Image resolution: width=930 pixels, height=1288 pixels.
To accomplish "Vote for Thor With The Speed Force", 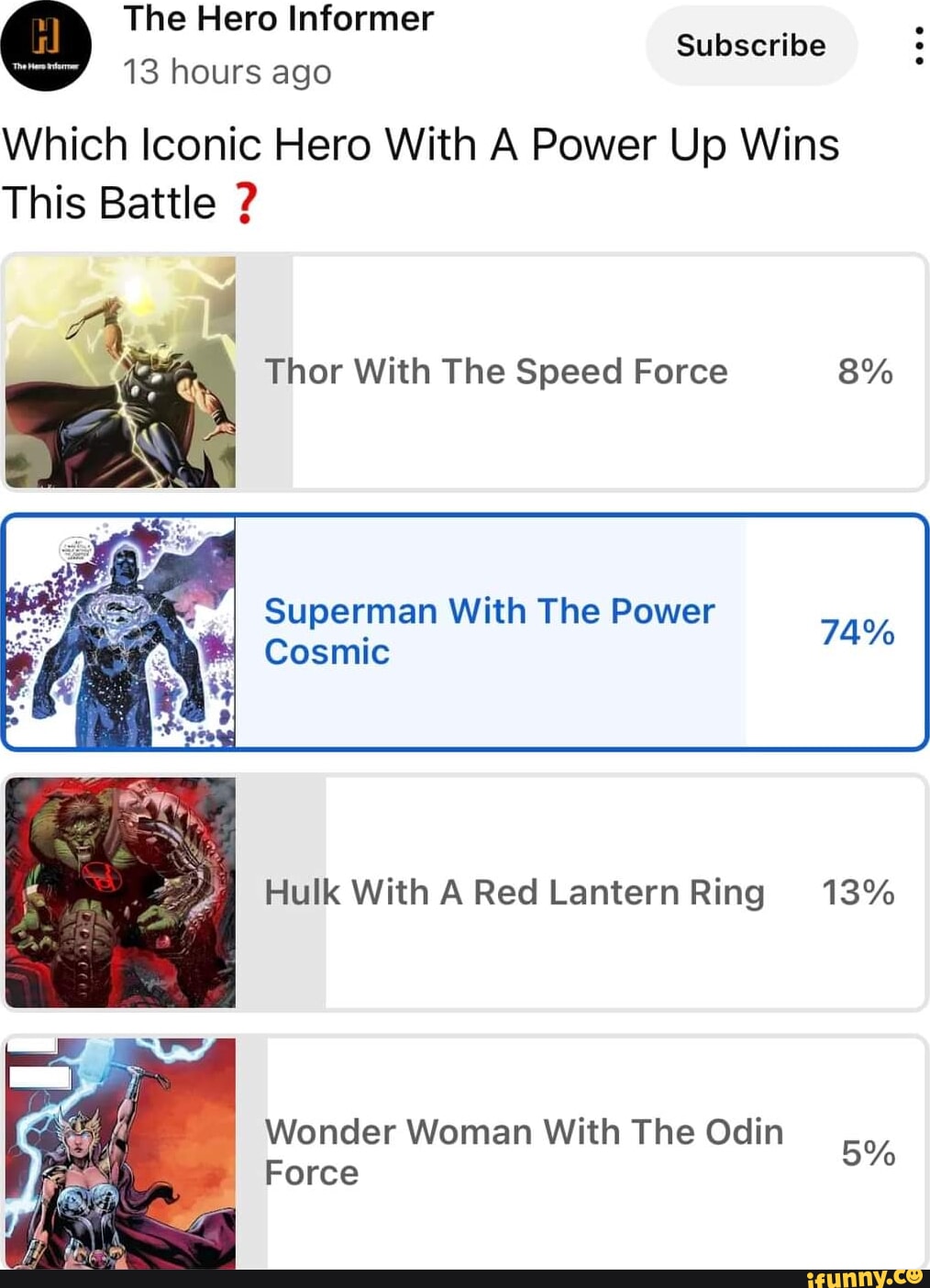I will point(496,372).
